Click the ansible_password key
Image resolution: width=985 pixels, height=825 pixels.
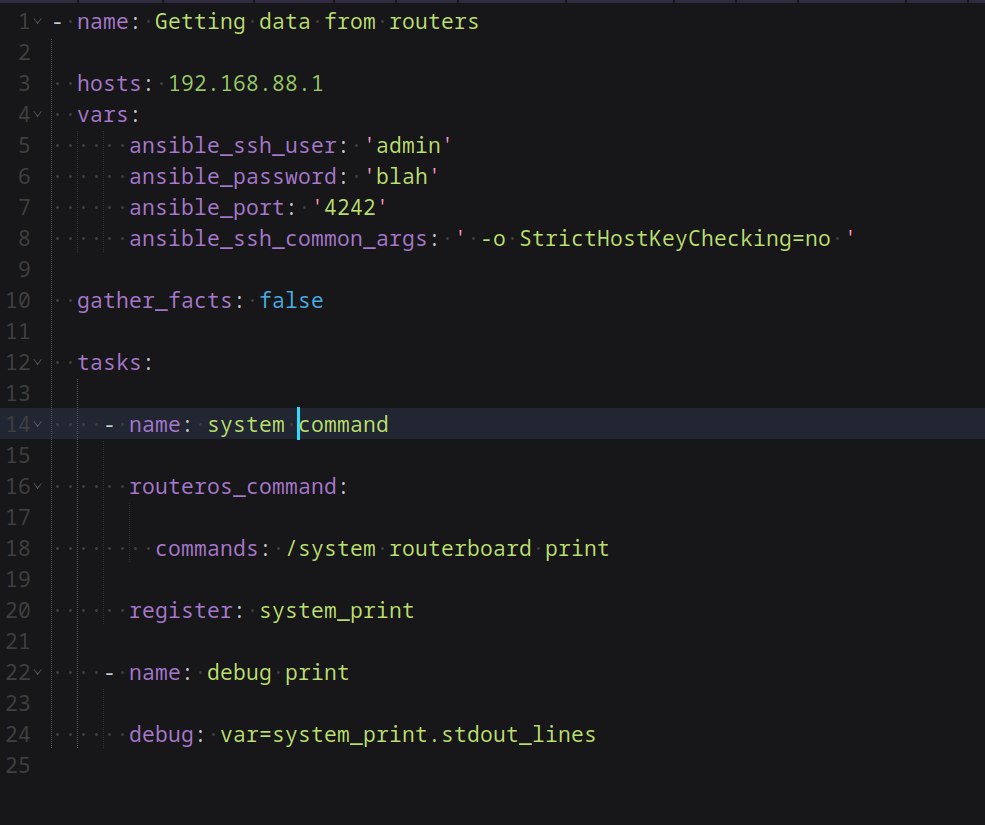[232, 177]
